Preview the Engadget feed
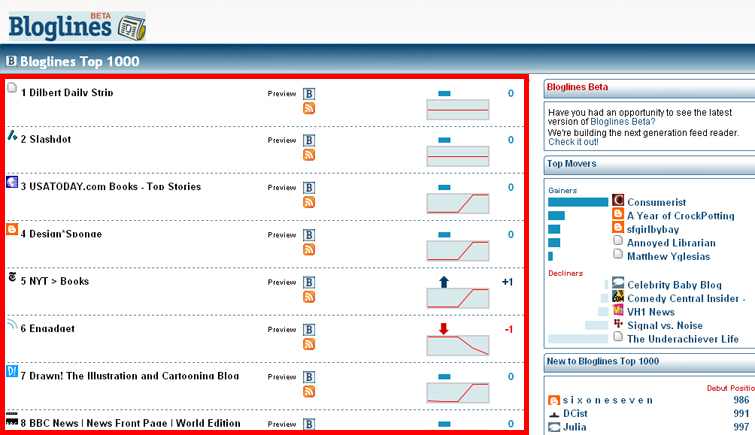The image size is (755, 435). 282,330
